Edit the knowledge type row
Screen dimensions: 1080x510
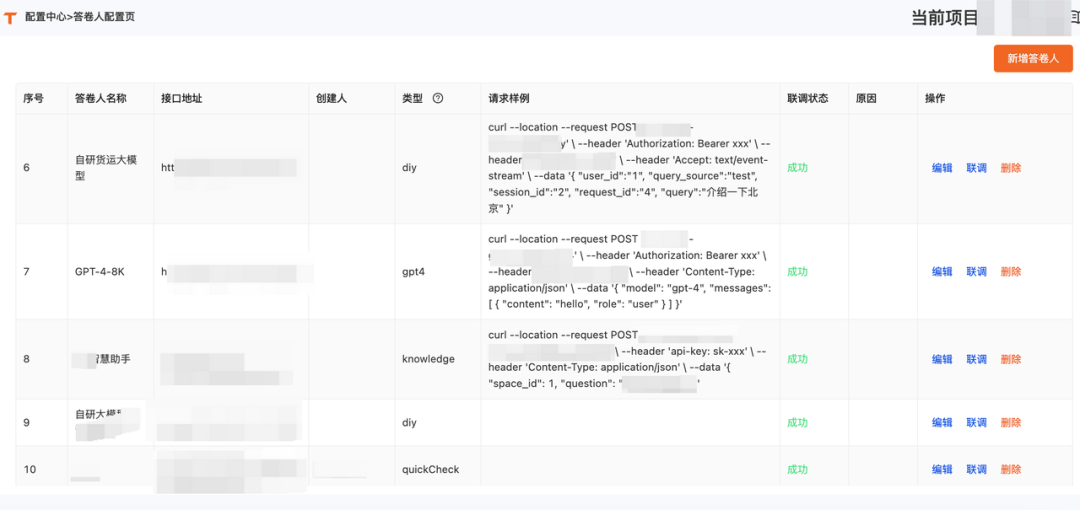pyautogui.click(x=942, y=359)
